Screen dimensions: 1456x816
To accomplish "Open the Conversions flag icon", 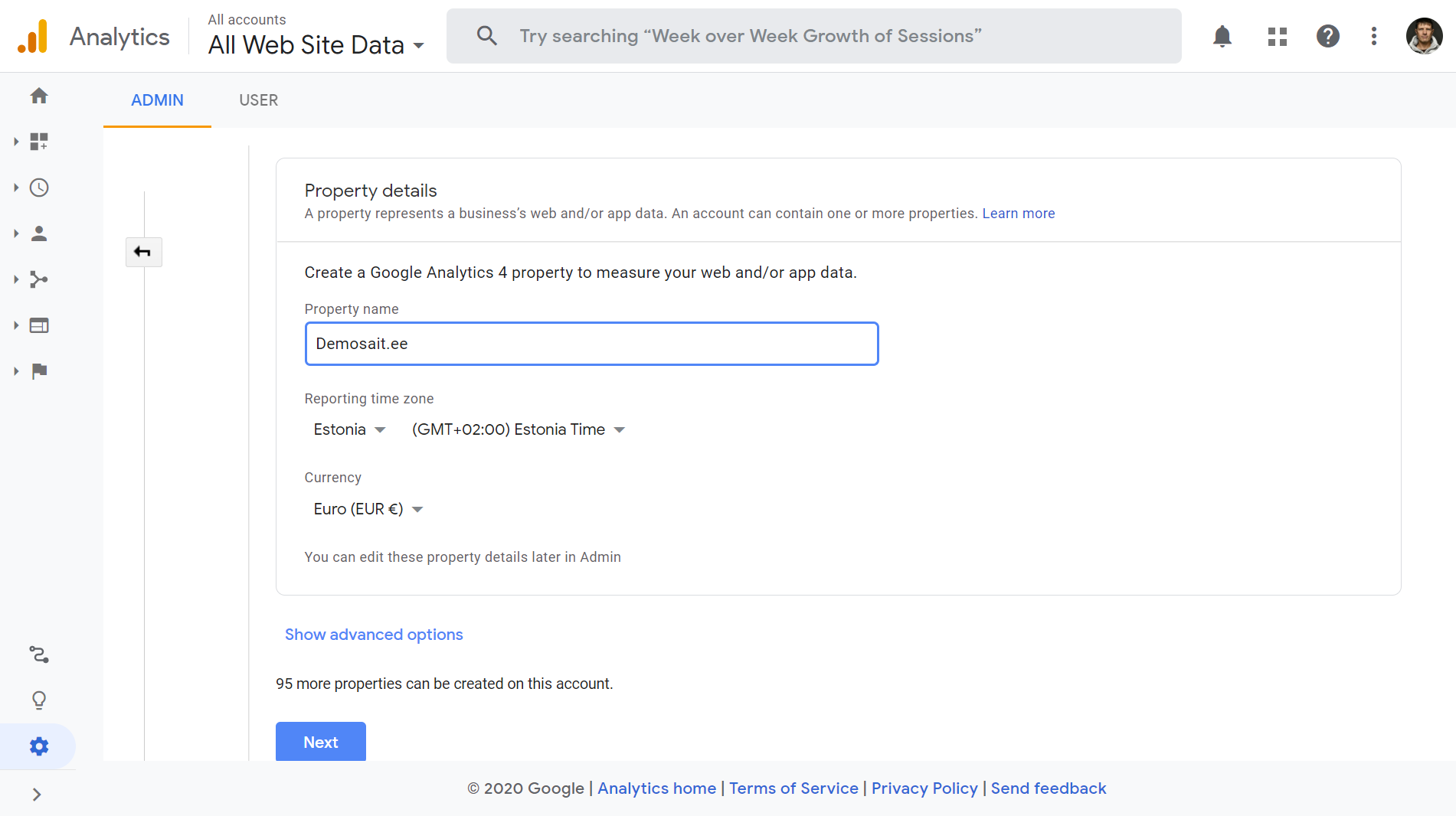I will (39, 371).
